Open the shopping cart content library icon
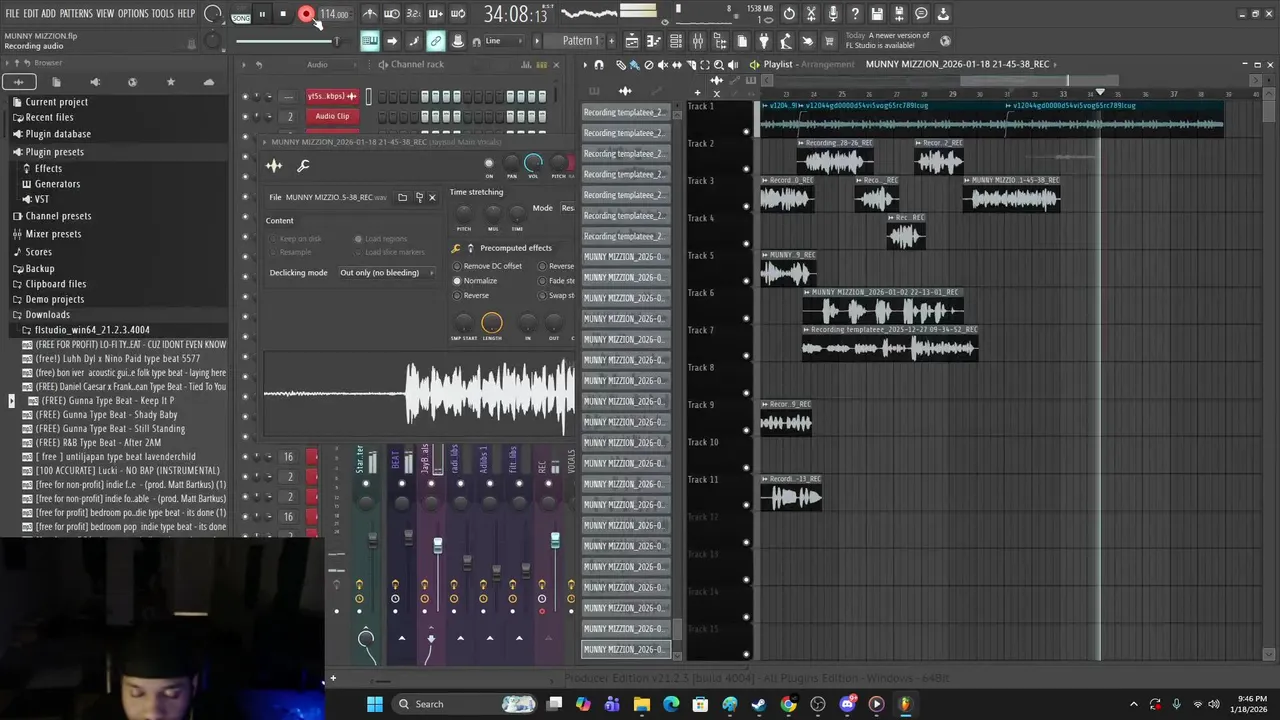The image size is (1280, 720). [x=829, y=41]
